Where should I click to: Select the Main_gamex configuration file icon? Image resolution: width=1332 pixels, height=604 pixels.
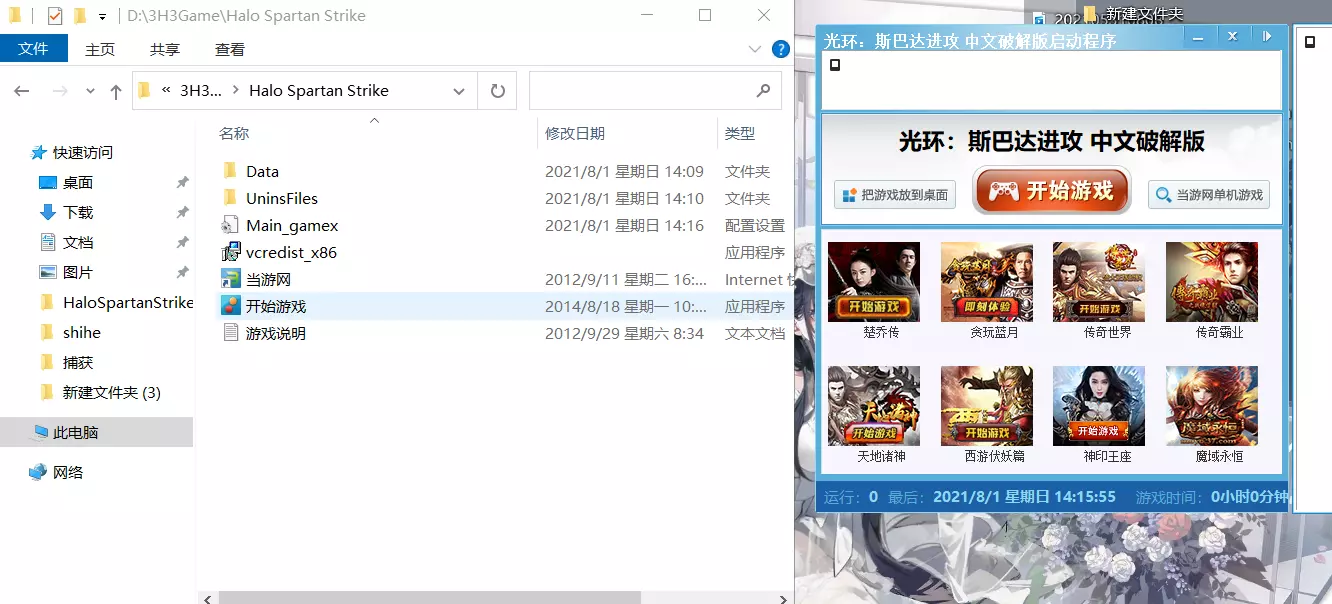pyautogui.click(x=230, y=225)
